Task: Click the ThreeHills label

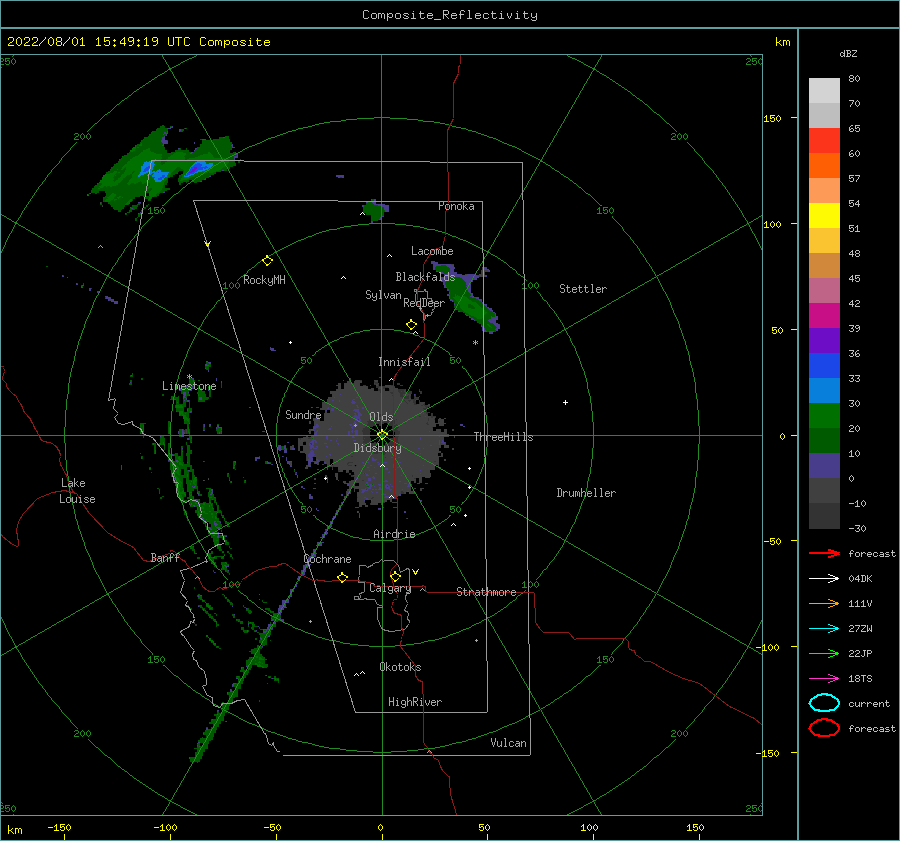Action: click(x=503, y=437)
